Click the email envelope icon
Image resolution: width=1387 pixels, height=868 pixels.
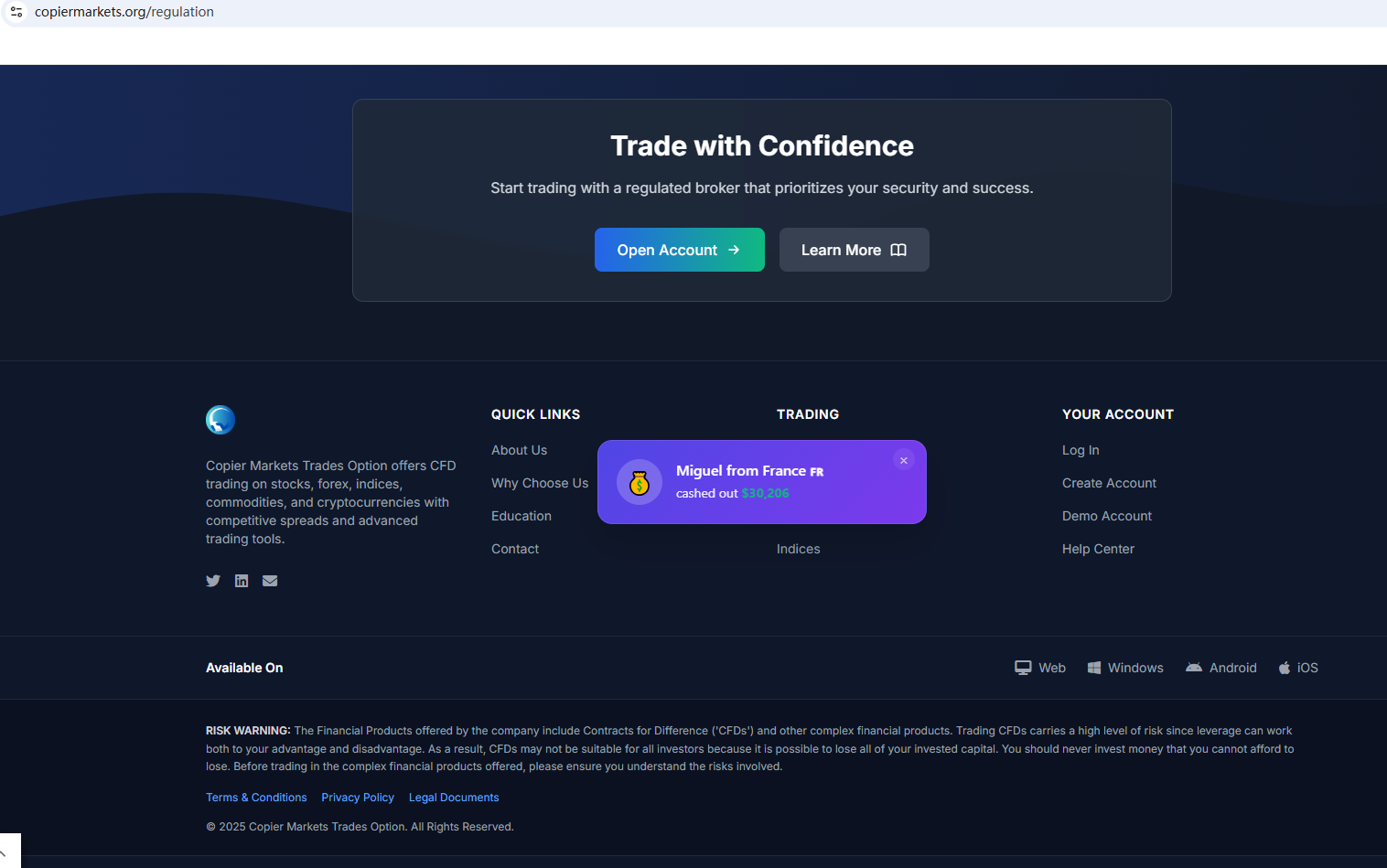(270, 581)
